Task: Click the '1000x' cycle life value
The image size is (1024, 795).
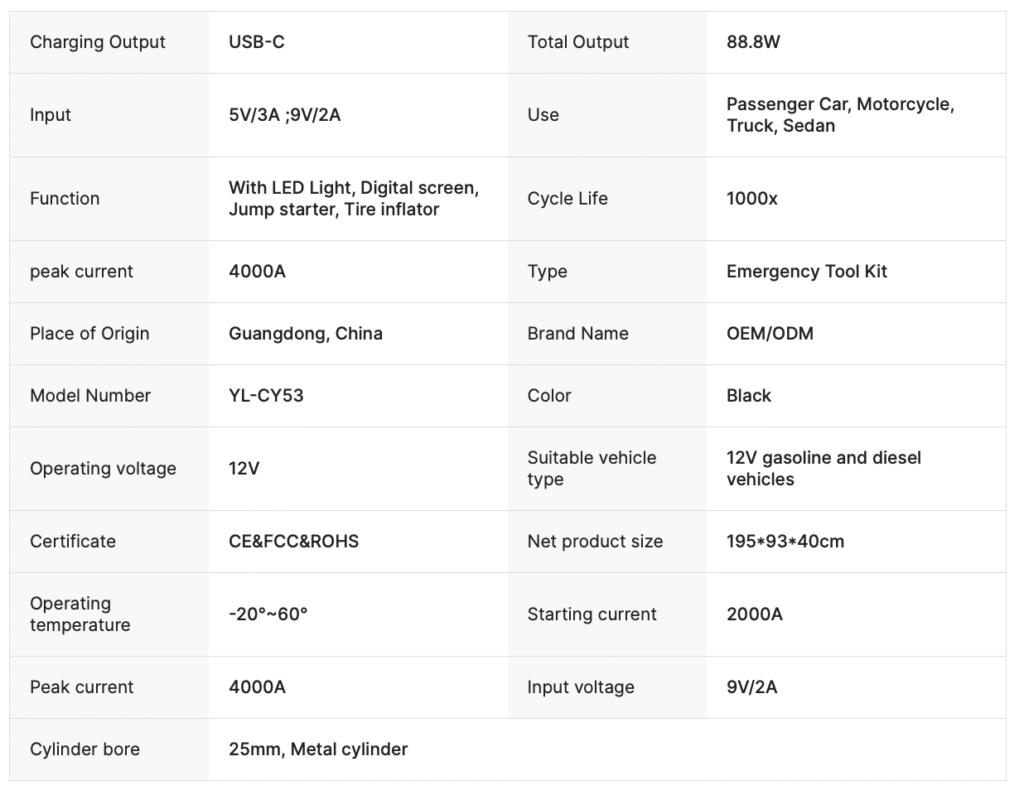Action: click(752, 198)
